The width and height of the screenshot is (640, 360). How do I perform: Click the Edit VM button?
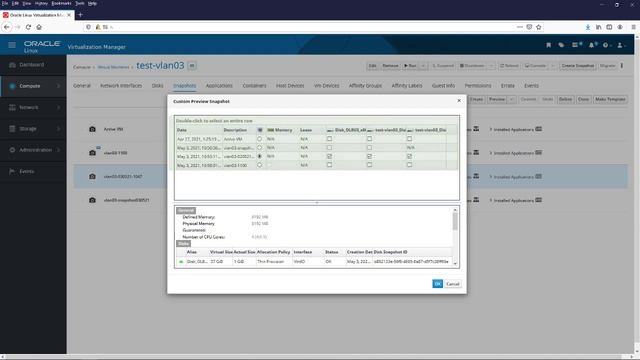click(372, 66)
